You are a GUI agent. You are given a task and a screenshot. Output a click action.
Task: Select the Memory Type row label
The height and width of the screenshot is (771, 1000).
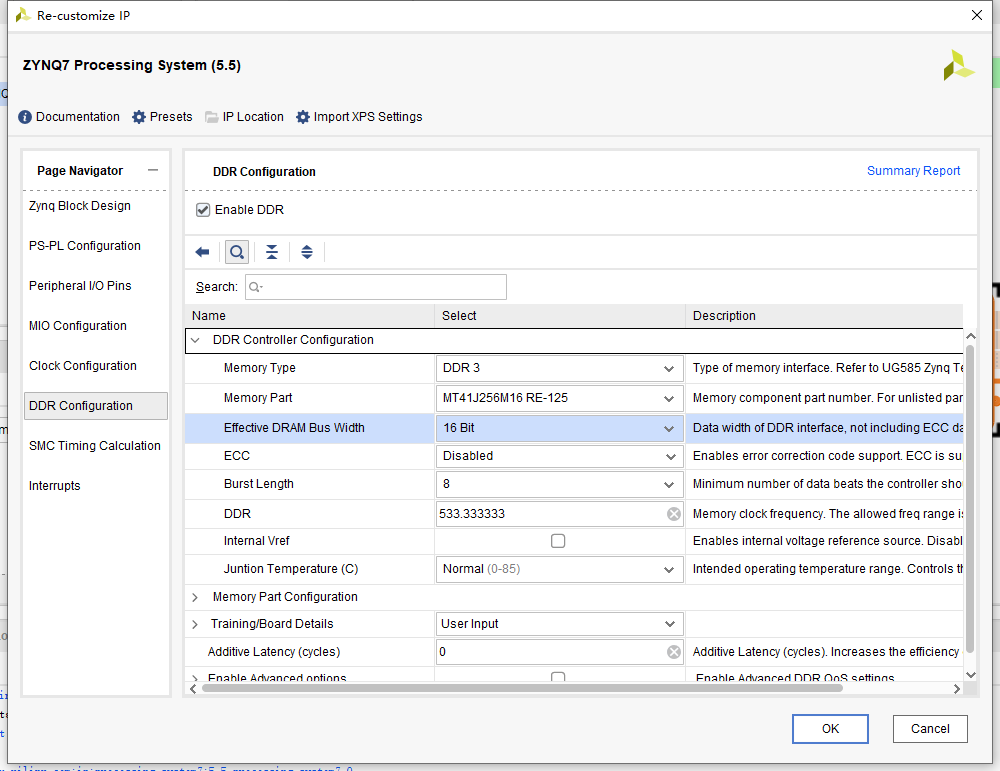260,368
